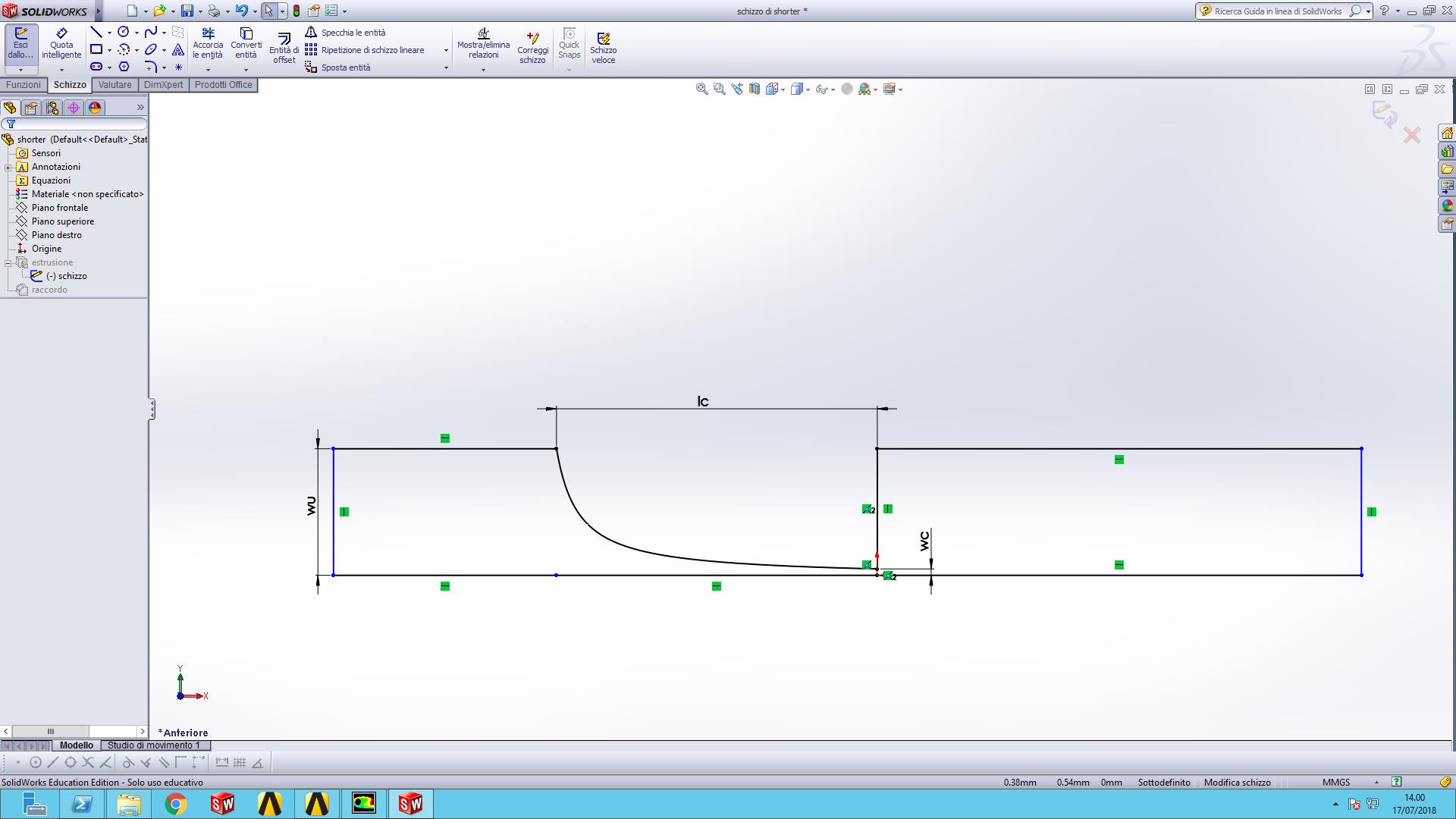The image size is (1456, 819).
Task: Switch to Studio di movimento 1 tab
Action: click(154, 745)
